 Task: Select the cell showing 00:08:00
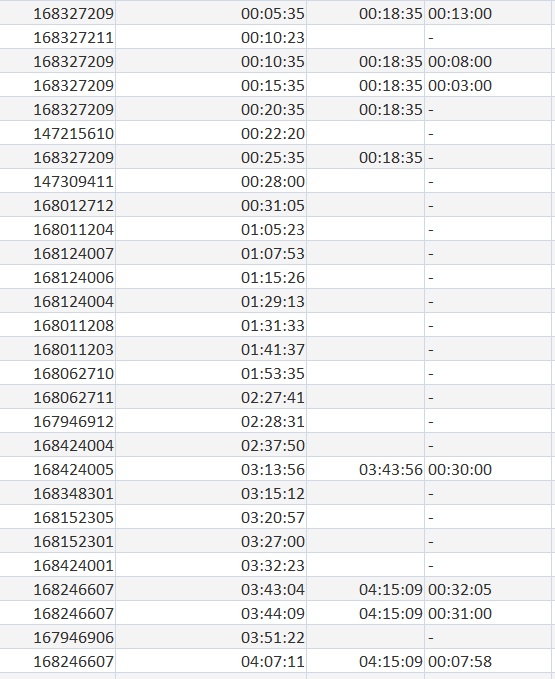488,61
